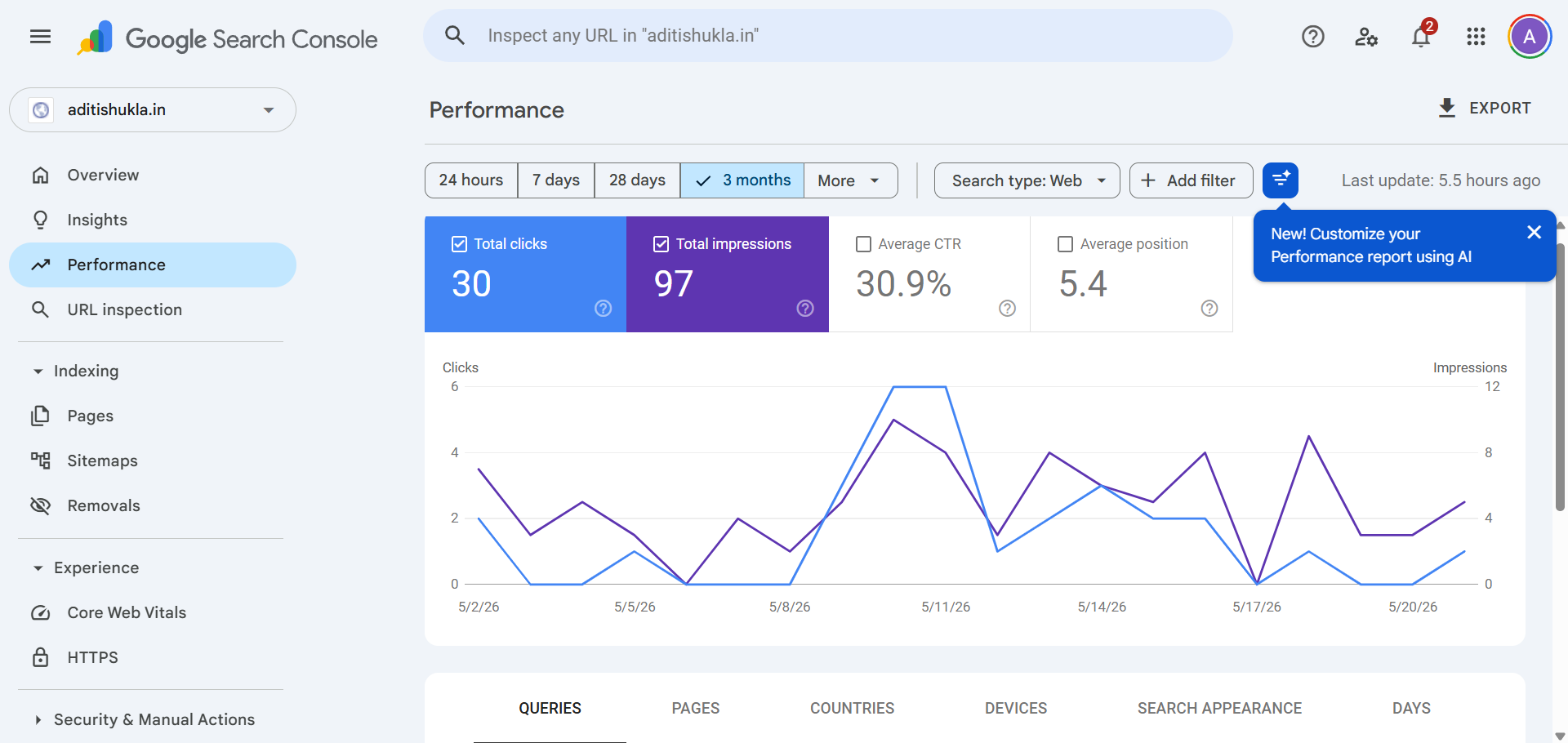Open the notifications bell
The width and height of the screenshot is (1568, 743).
[x=1421, y=37]
